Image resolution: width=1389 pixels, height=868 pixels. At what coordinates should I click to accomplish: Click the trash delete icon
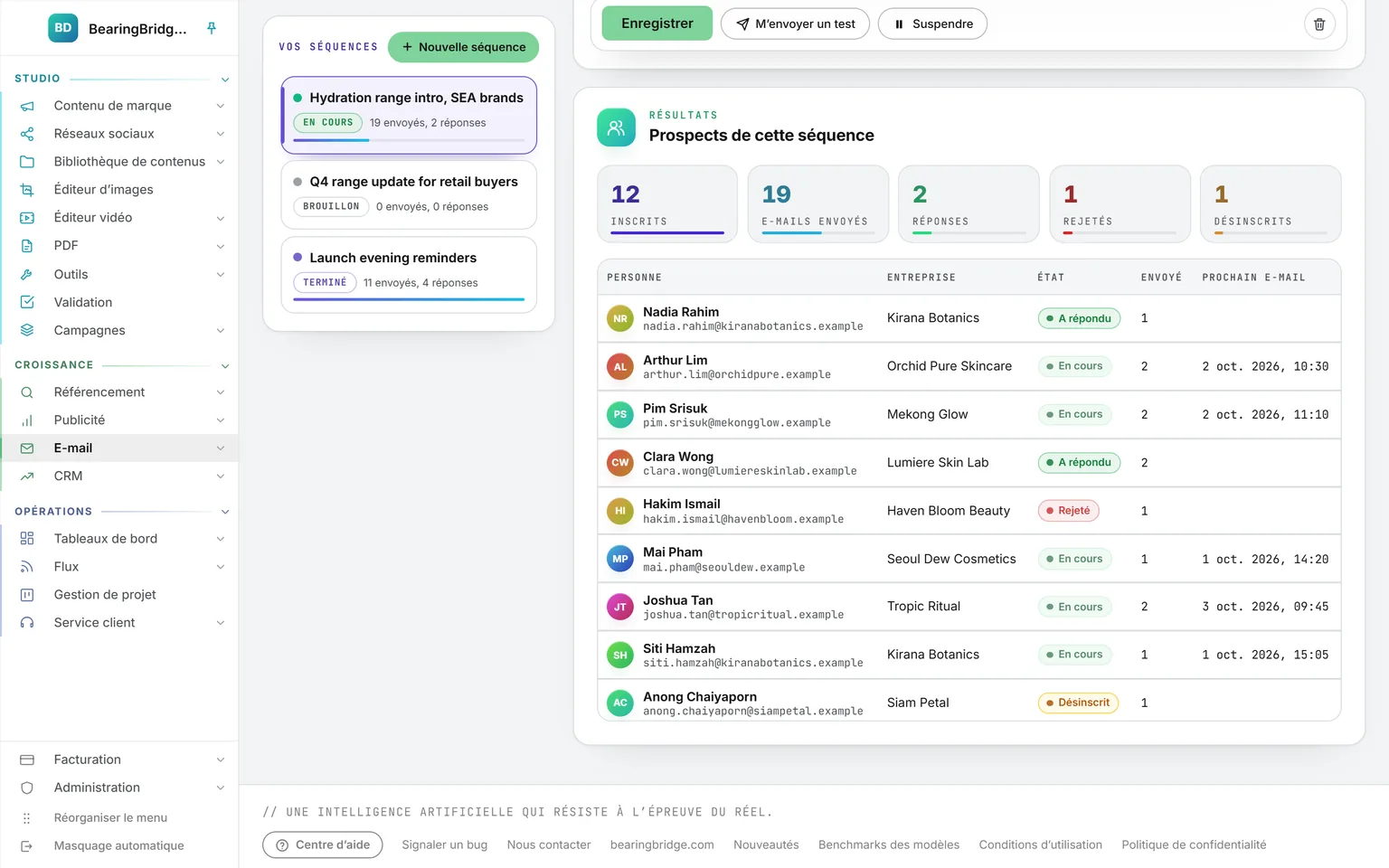point(1319,24)
